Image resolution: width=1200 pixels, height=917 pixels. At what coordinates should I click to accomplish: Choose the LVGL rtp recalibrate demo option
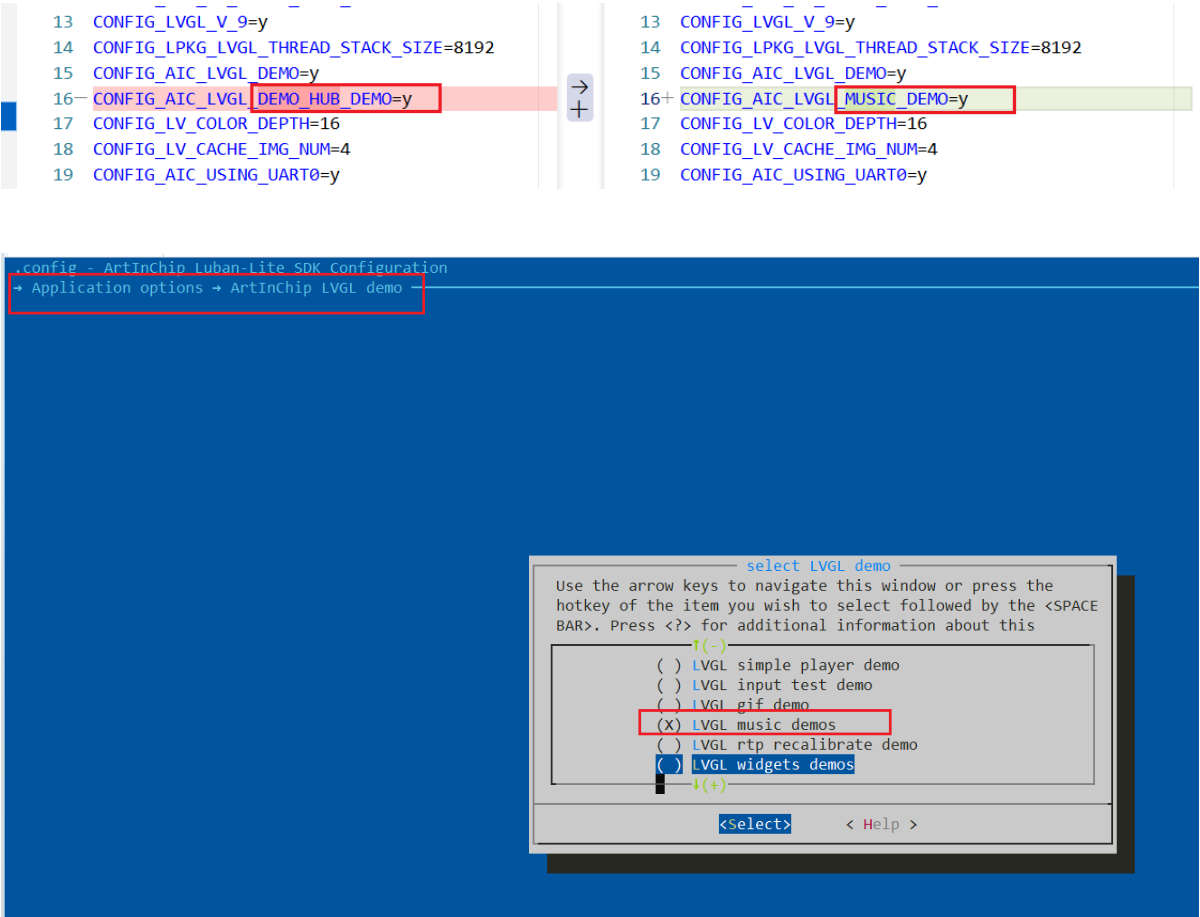(x=787, y=745)
